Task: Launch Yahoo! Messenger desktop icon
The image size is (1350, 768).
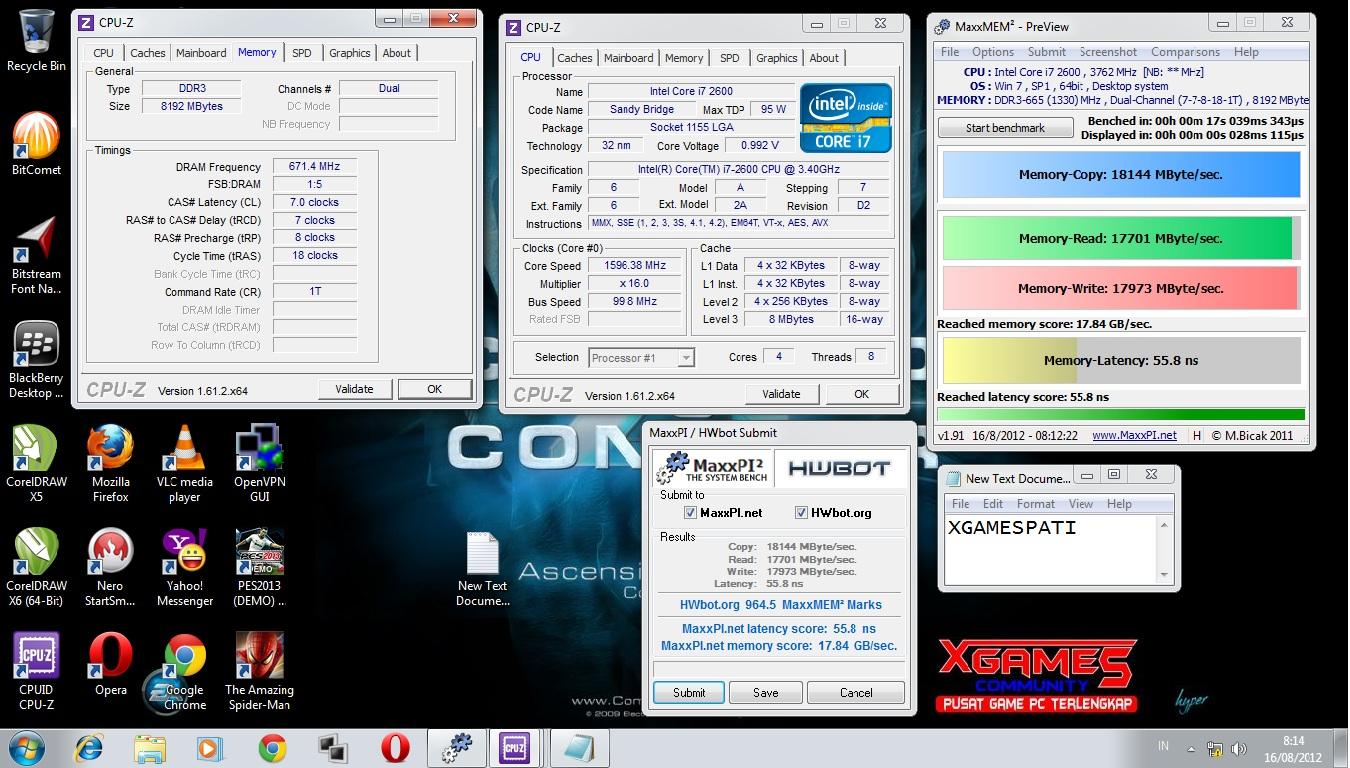Action: point(184,568)
